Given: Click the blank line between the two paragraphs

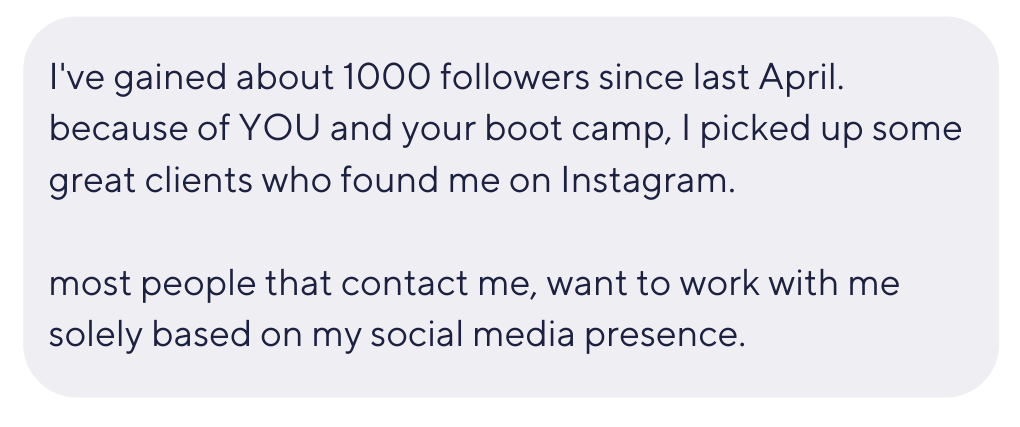Looking at the screenshot, I should coord(507,232).
